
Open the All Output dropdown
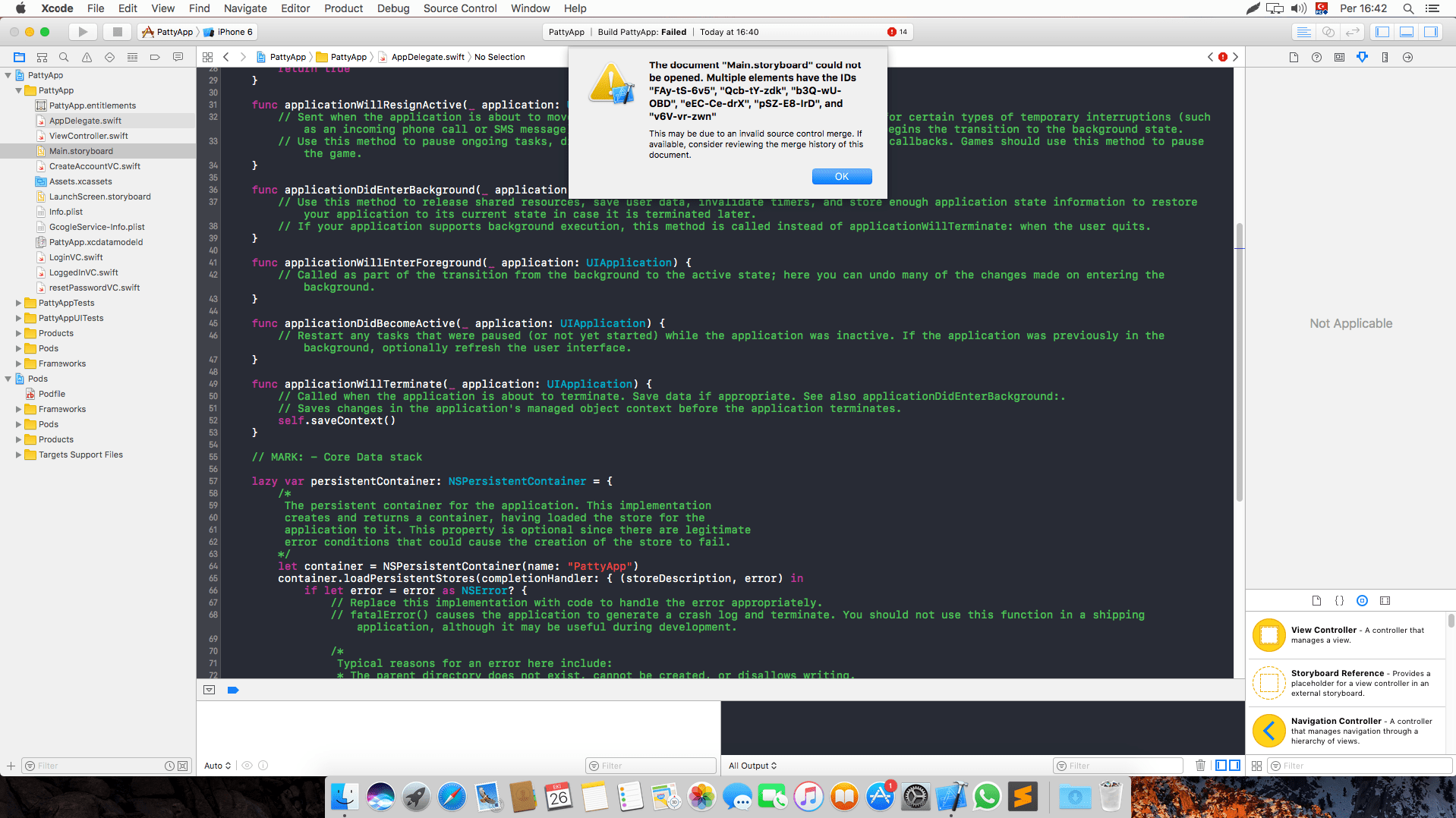(752, 765)
